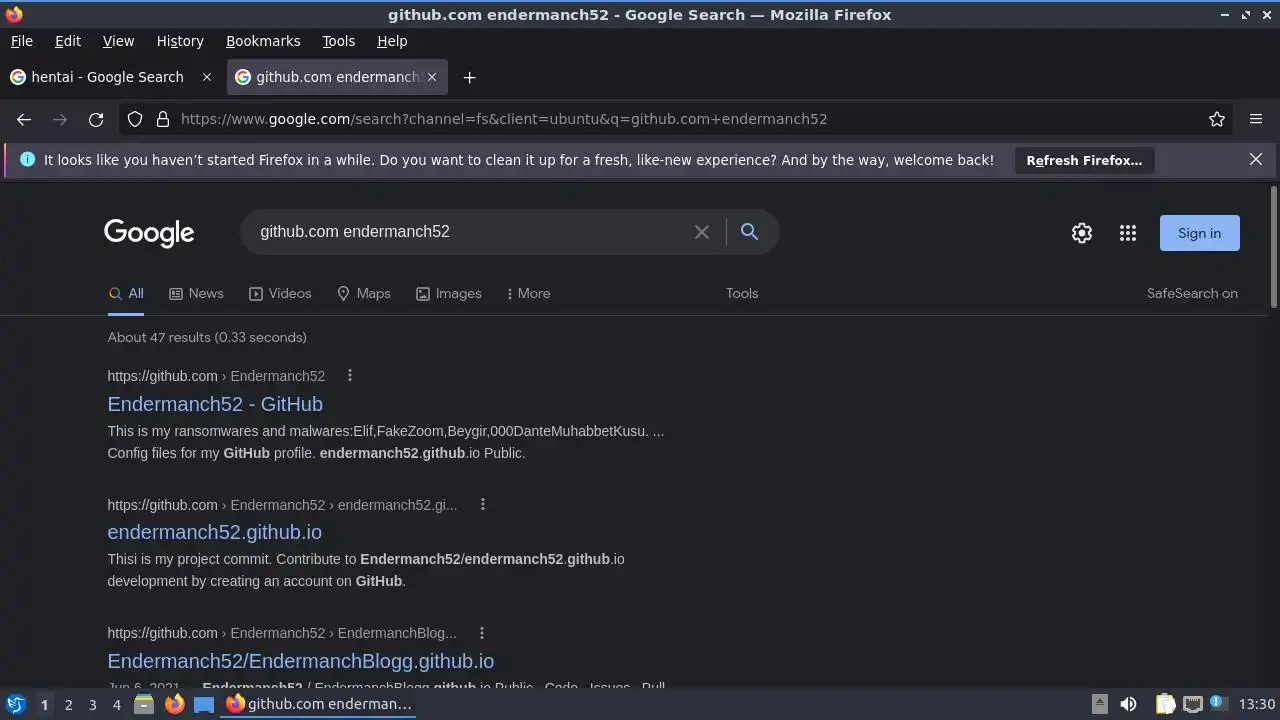Open the Firefox hamburger menu
Screen dimensions: 1280x720
pyautogui.click(x=1256, y=119)
